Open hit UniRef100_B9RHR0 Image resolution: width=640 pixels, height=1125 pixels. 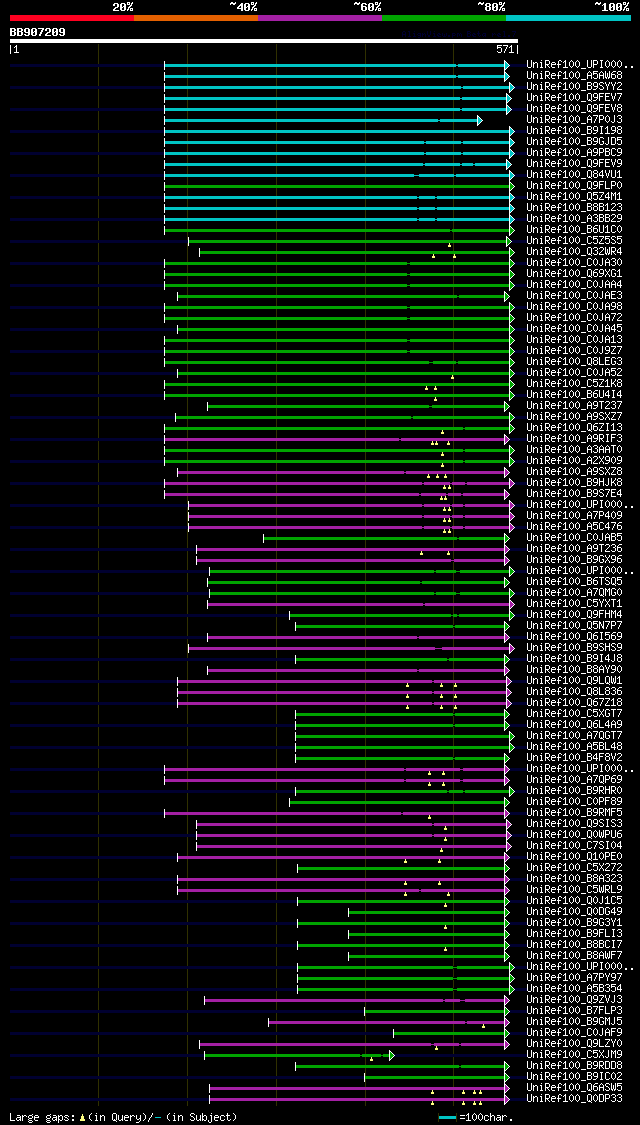point(575,791)
